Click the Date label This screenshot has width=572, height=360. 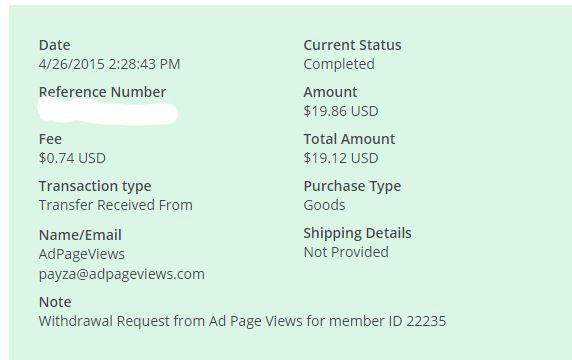54,45
